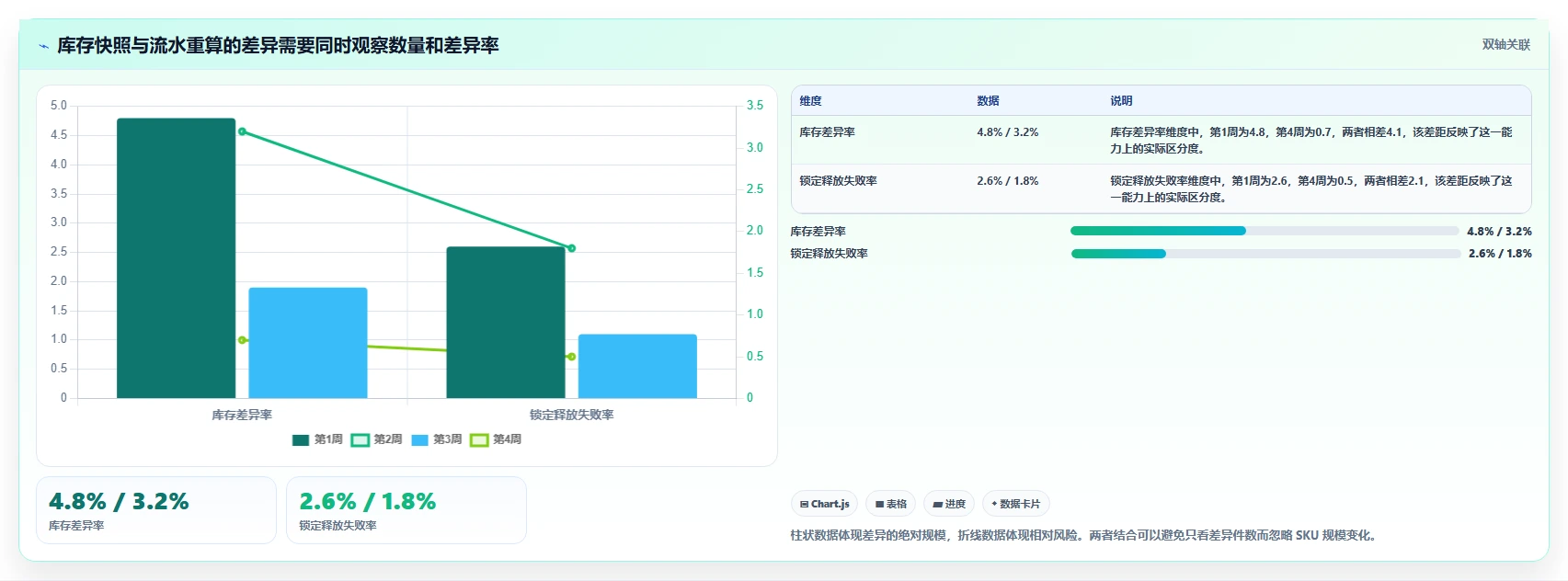Select the Chart.js chip

(x=824, y=504)
